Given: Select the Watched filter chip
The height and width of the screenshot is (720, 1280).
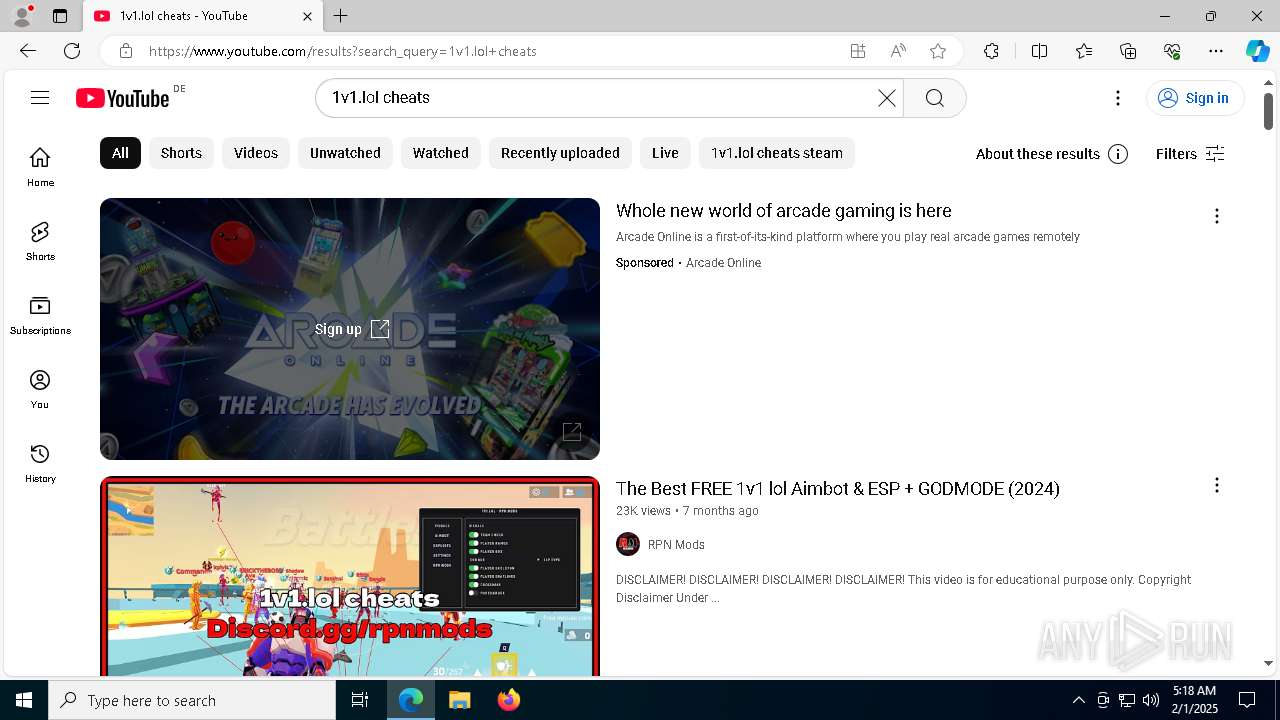Looking at the screenshot, I should click(x=441, y=153).
